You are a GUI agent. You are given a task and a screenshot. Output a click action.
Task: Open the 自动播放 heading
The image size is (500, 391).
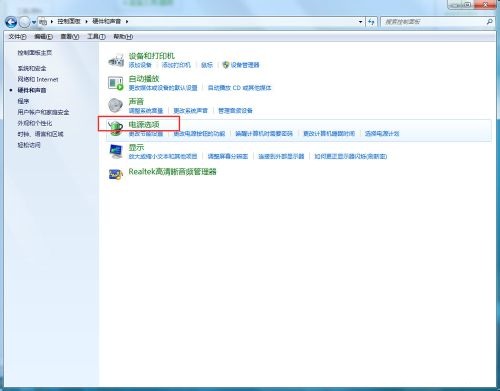pos(144,79)
